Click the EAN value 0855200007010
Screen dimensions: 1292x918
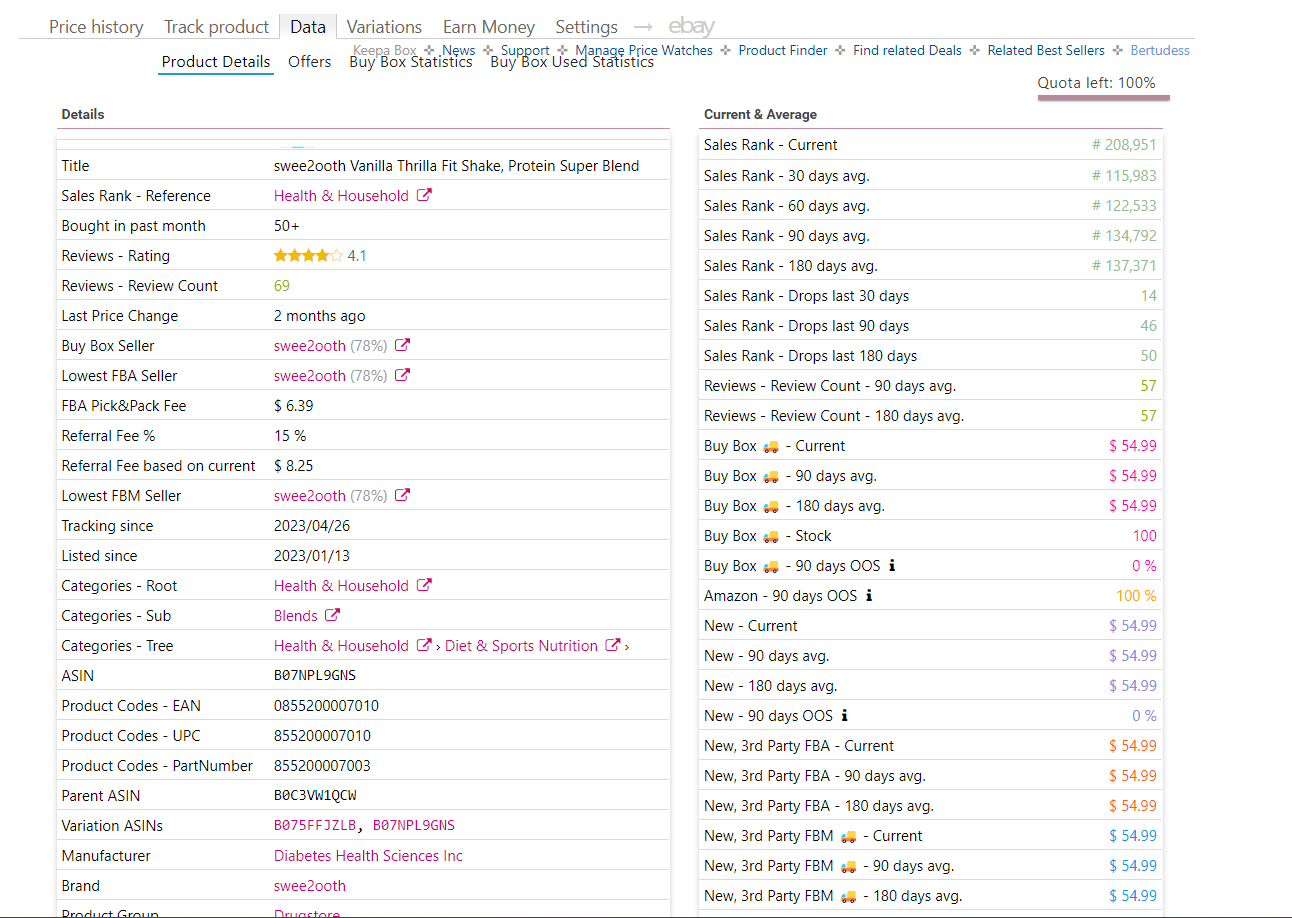pyautogui.click(x=326, y=706)
